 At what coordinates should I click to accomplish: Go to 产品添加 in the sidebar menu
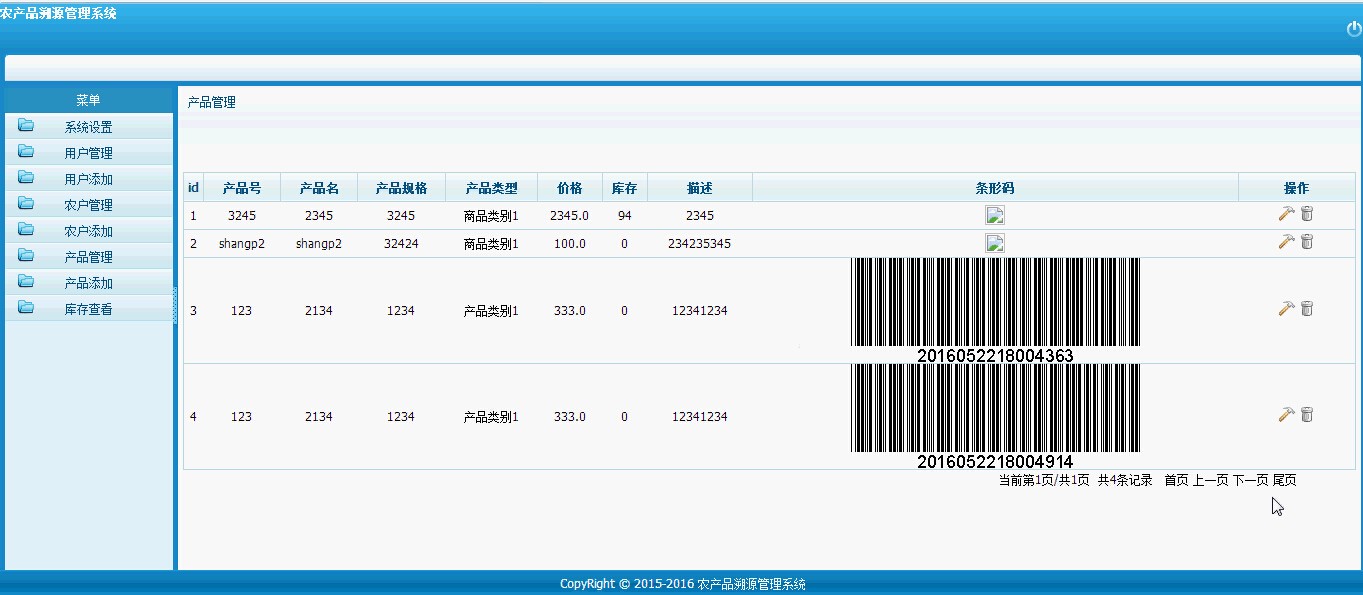click(x=88, y=283)
